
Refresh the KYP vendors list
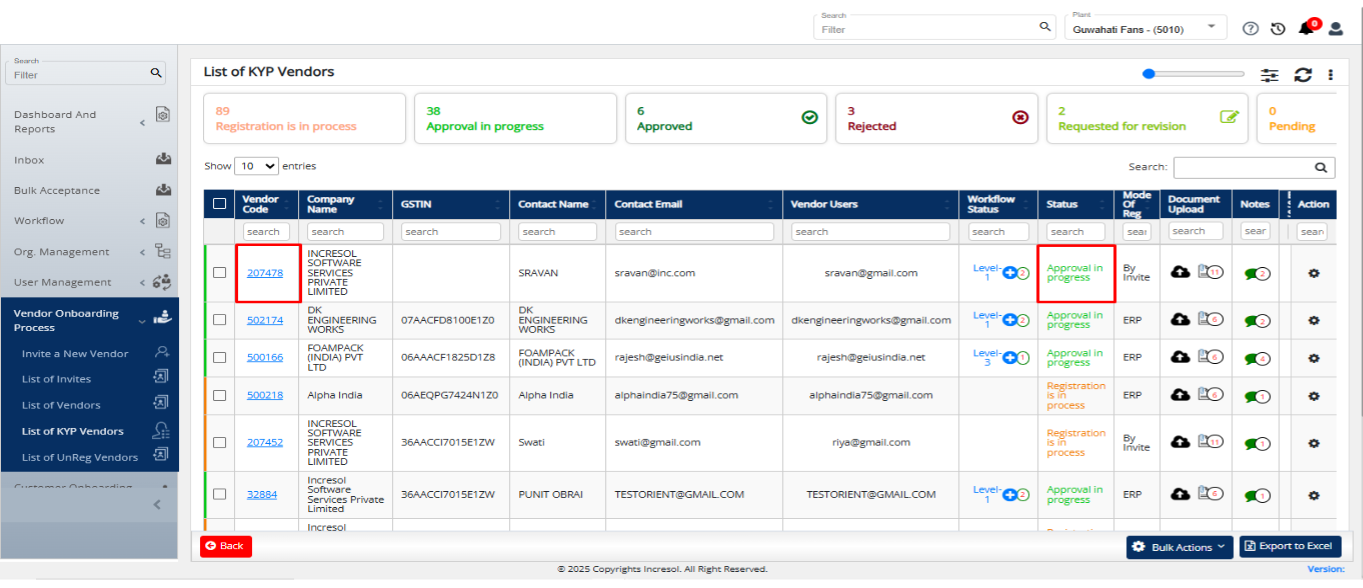1303,75
